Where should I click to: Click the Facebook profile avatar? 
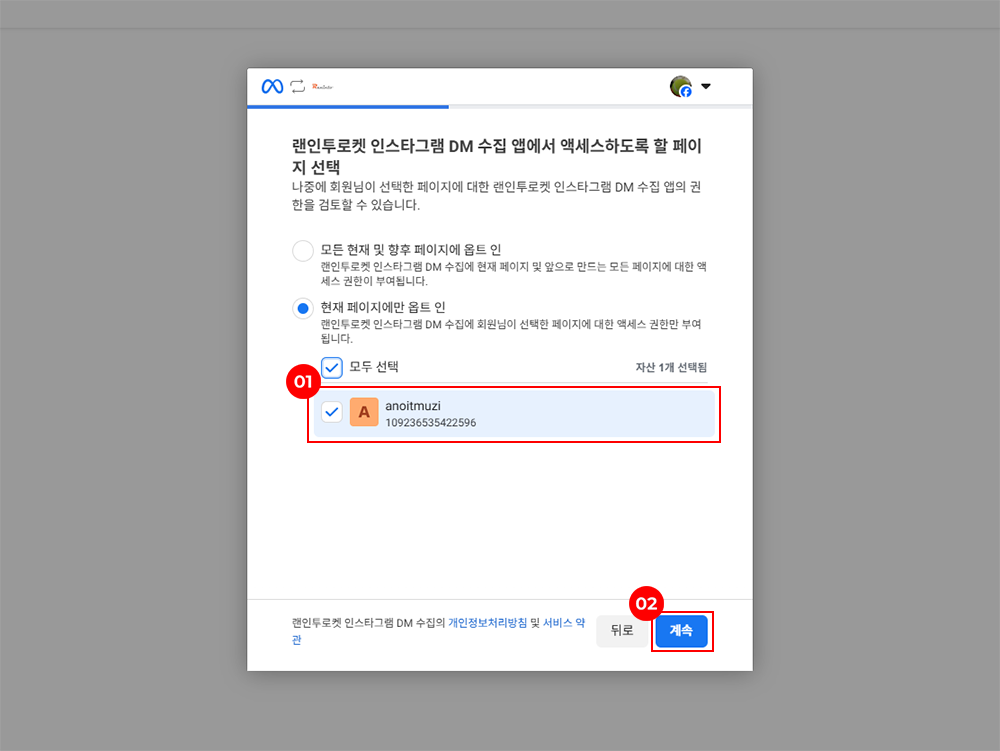(x=681, y=87)
